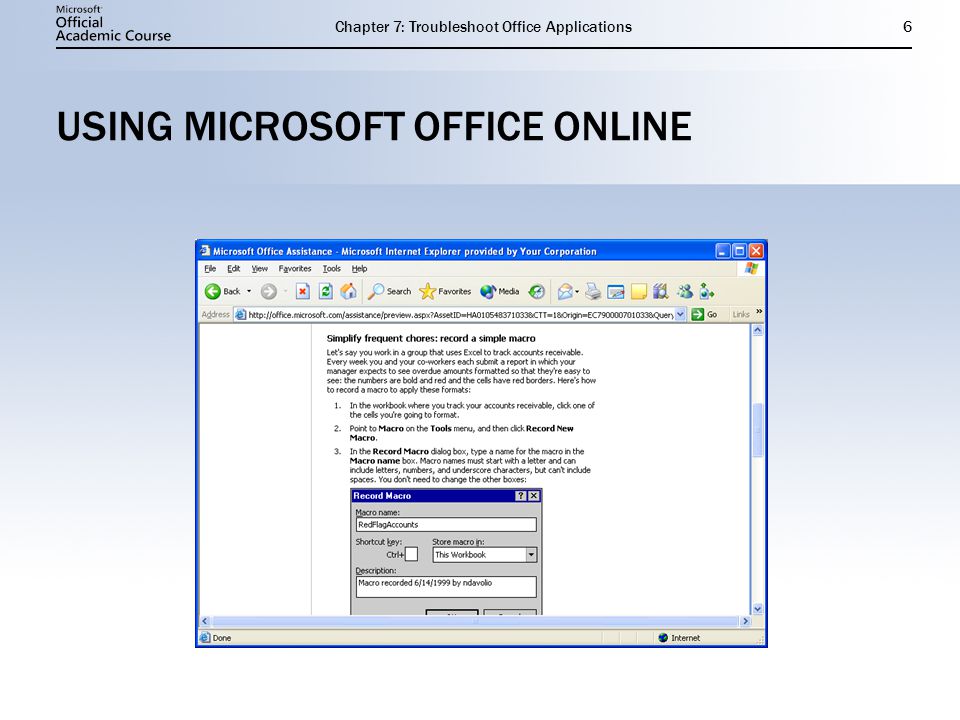This screenshot has height=720, width=960.
Task: Open the Search pane
Action: tap(389, 291)
